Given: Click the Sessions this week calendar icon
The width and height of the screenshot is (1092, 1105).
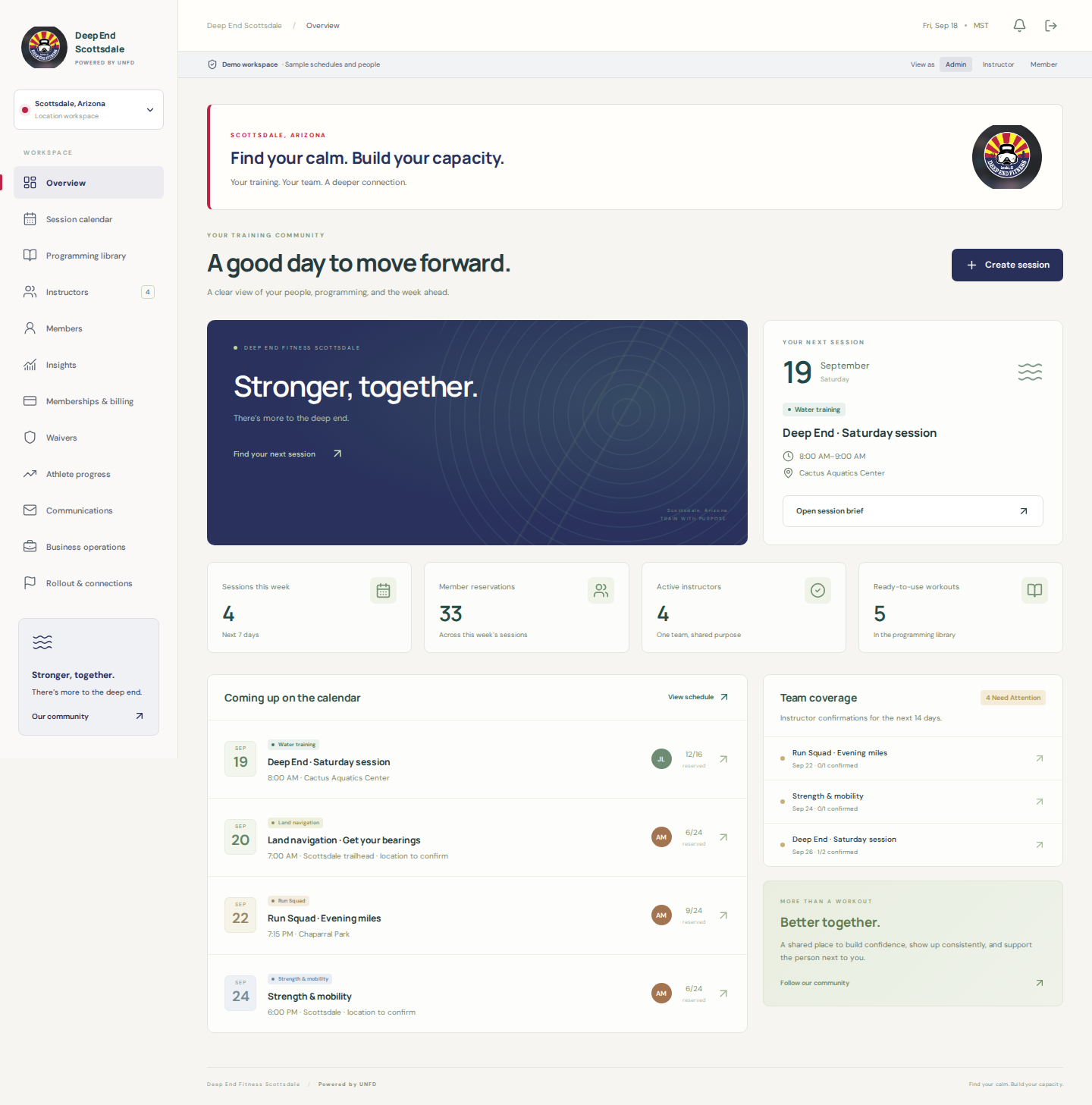Looking at the screenshot, I should point(383,591).
